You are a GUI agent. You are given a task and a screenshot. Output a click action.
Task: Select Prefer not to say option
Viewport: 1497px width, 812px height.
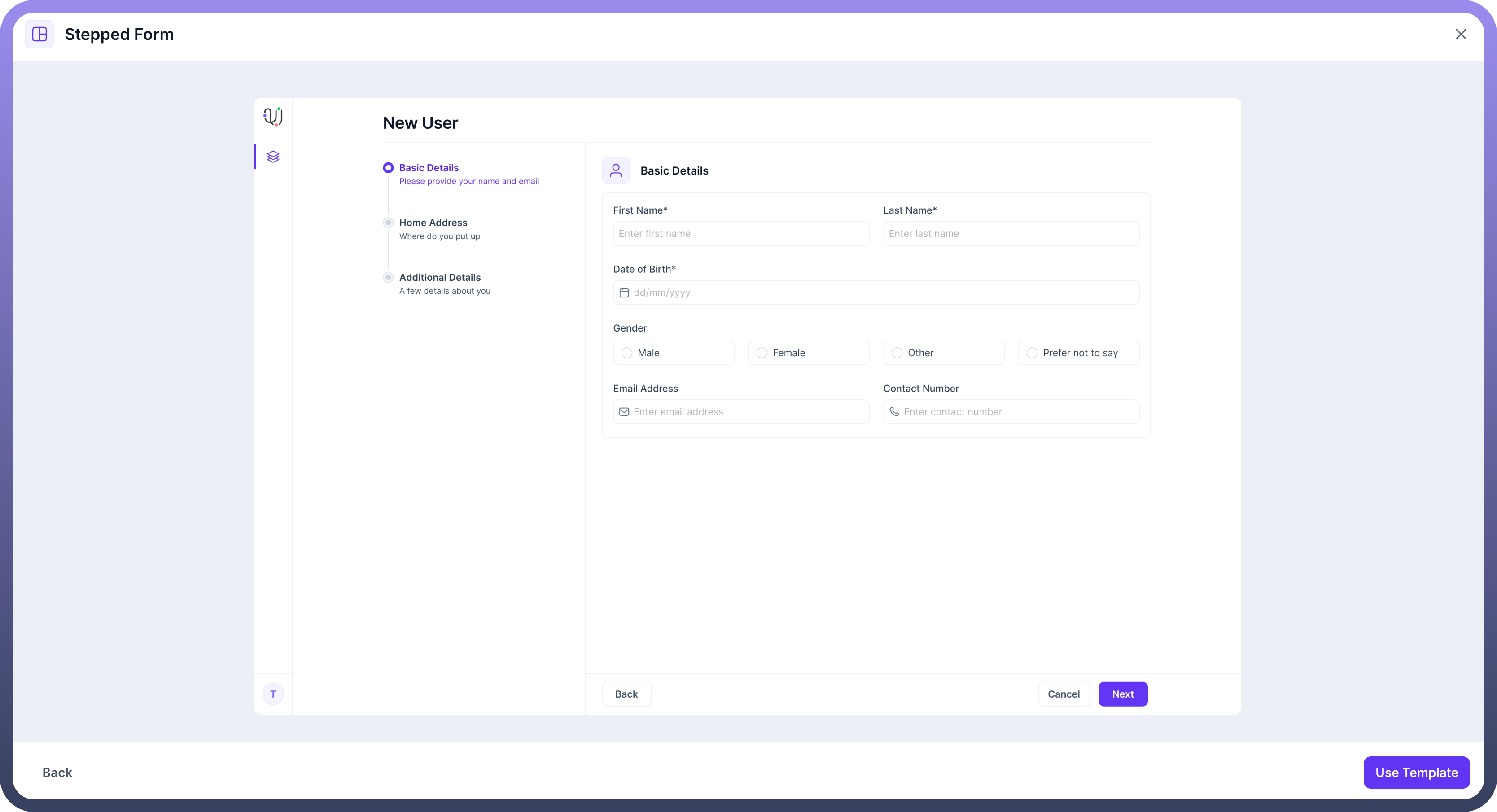coord(1032,353)
